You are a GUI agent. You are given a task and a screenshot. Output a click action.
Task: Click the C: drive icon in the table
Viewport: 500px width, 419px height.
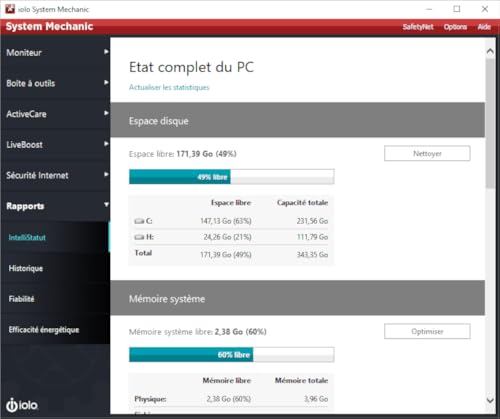click(139, 221)
